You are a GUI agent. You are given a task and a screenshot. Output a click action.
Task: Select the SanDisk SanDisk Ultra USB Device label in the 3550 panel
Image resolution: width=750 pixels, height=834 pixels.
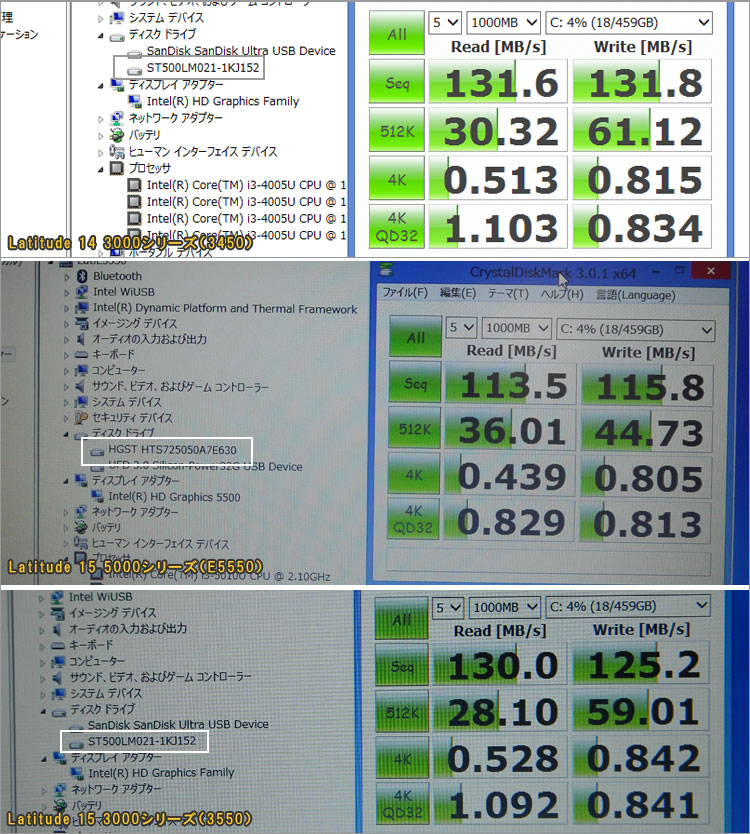point(178,724)
